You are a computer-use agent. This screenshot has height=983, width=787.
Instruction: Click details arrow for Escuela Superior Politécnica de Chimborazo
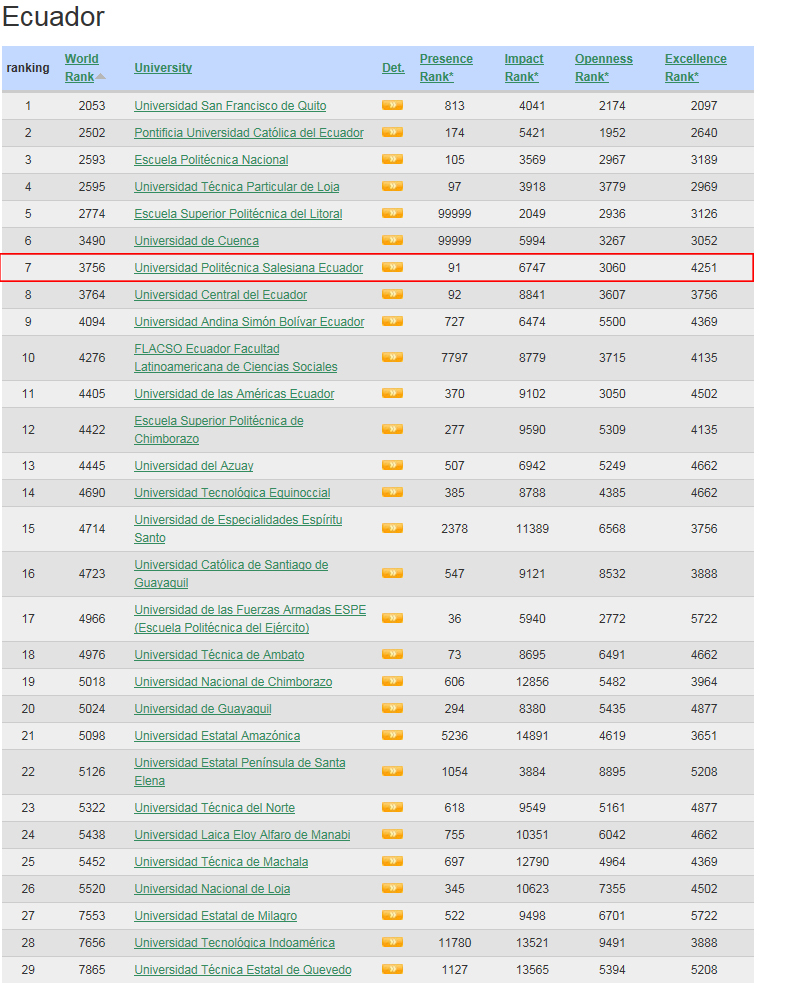click(393, 429)
